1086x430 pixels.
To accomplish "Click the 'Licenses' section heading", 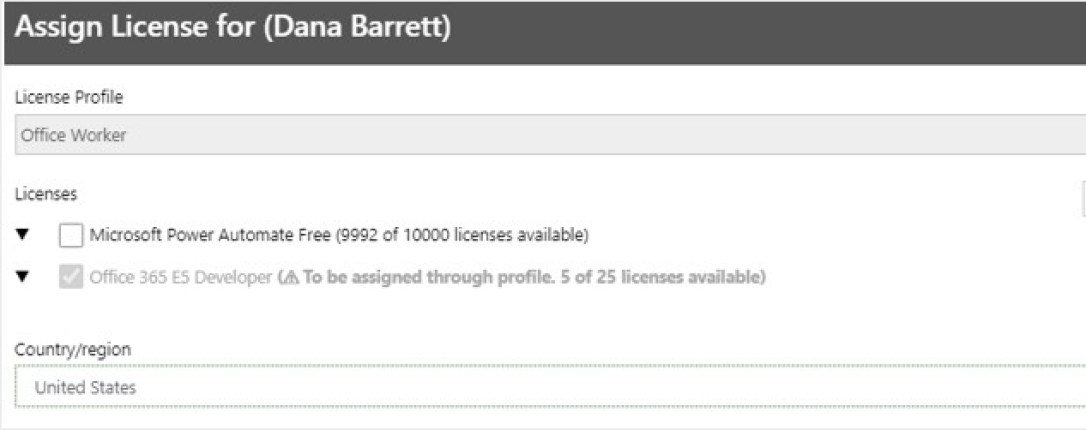I will click(46, 195).
